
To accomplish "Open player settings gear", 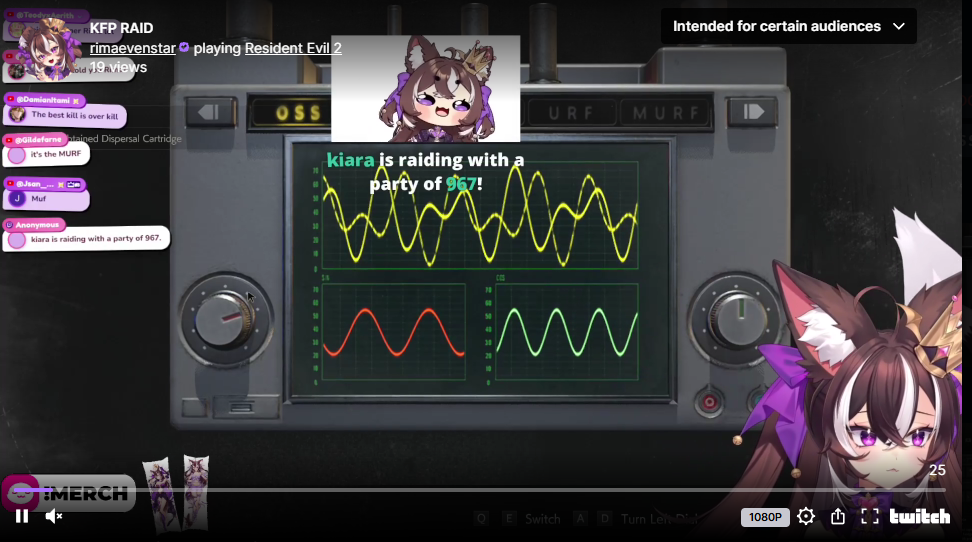I will 806,516.
